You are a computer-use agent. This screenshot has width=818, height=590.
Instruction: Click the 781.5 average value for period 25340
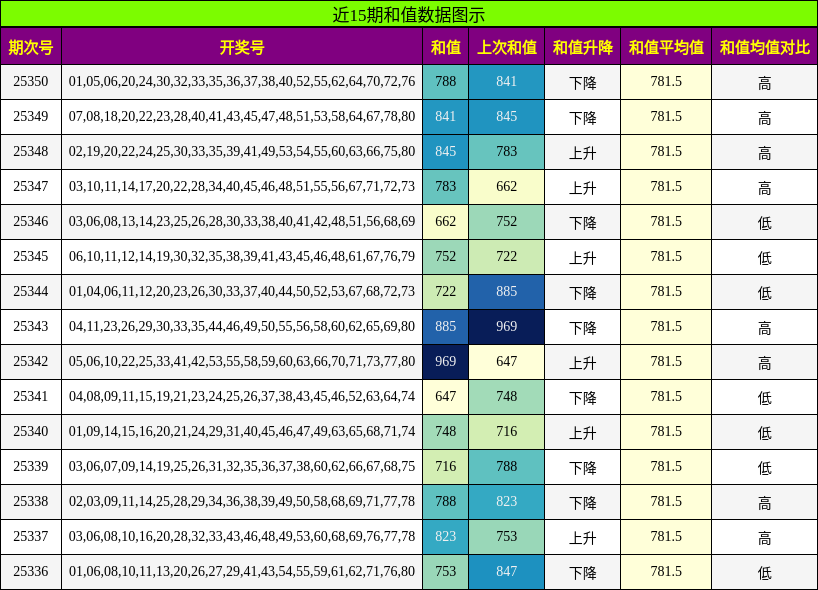pos(666,431)
